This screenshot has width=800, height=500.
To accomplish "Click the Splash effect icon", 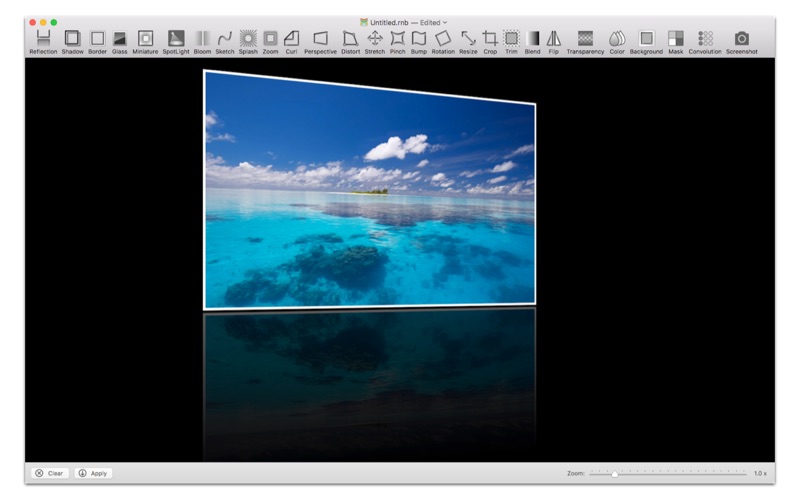I will coord(248,42).
